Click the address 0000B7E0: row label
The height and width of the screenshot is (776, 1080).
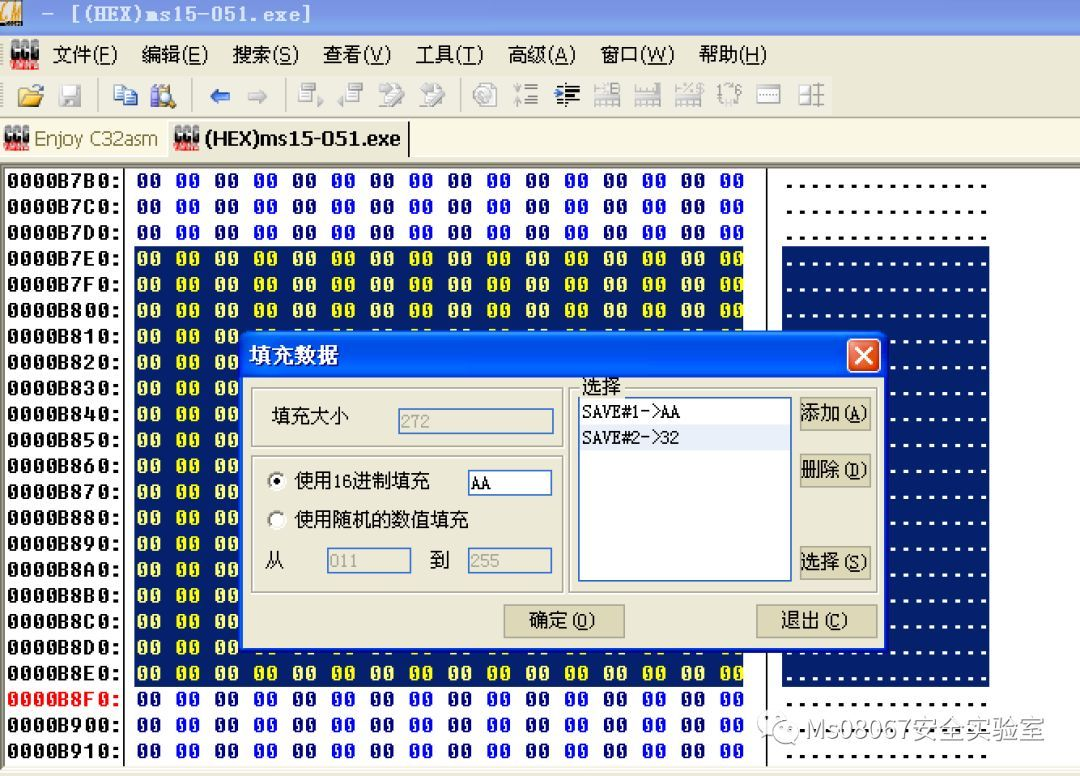click(x=63, y=259)
